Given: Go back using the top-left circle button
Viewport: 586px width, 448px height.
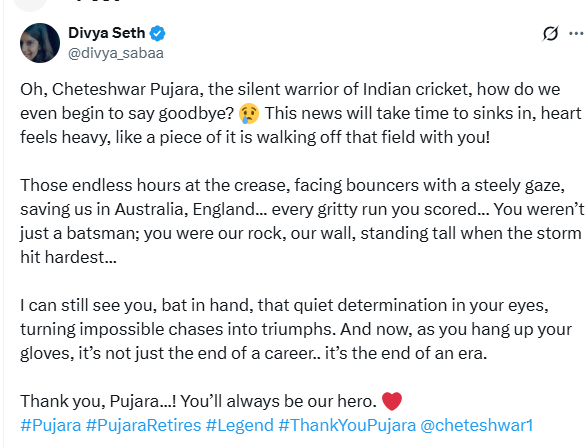Looking at the screenshot, I should 29,4.
